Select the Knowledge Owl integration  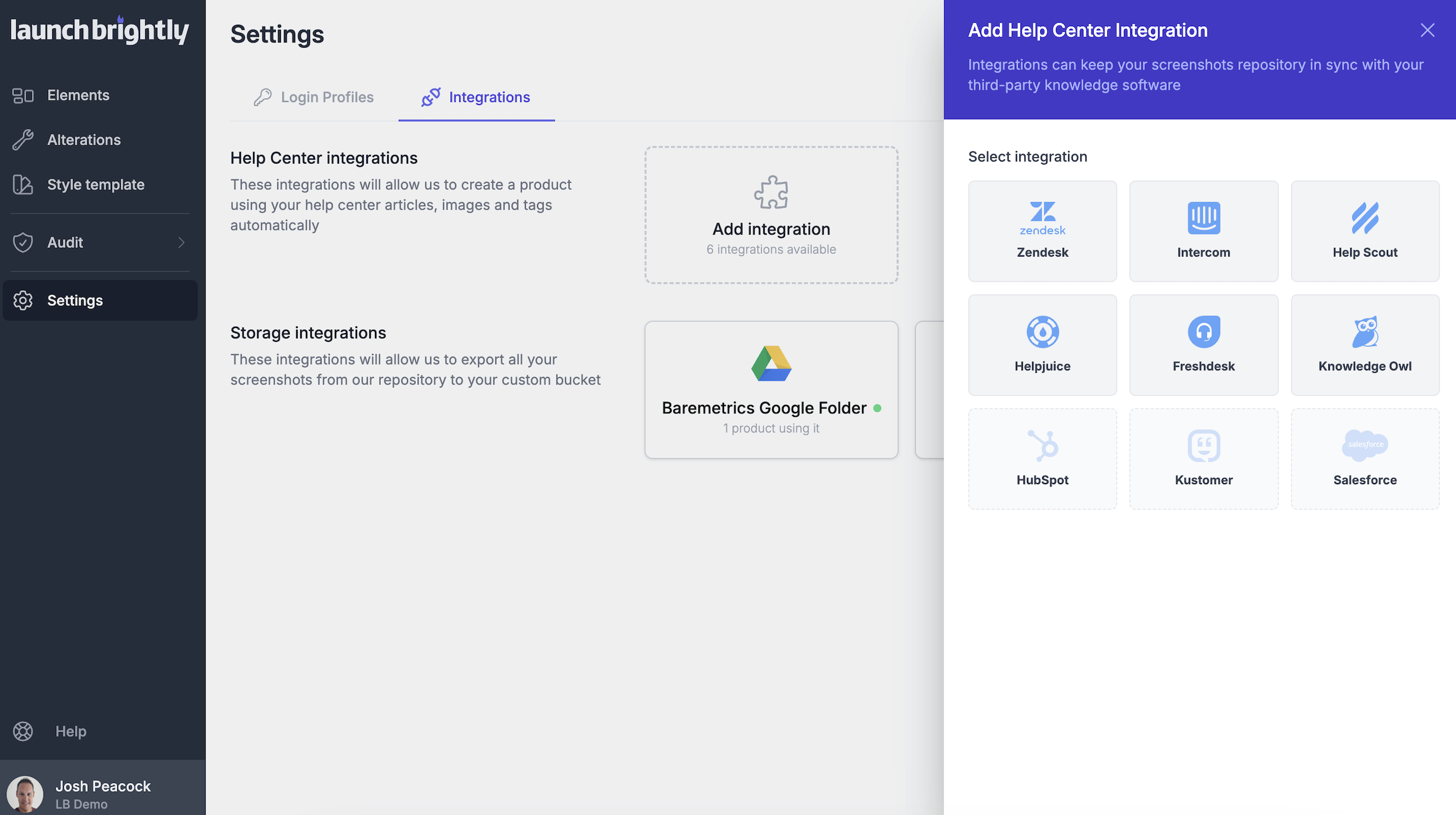1364,345
